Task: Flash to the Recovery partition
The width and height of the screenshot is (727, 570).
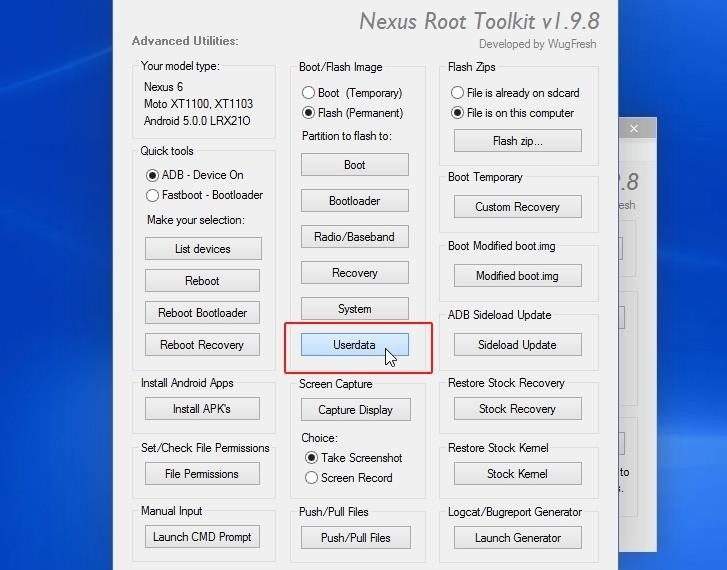Action: (355, 273)
